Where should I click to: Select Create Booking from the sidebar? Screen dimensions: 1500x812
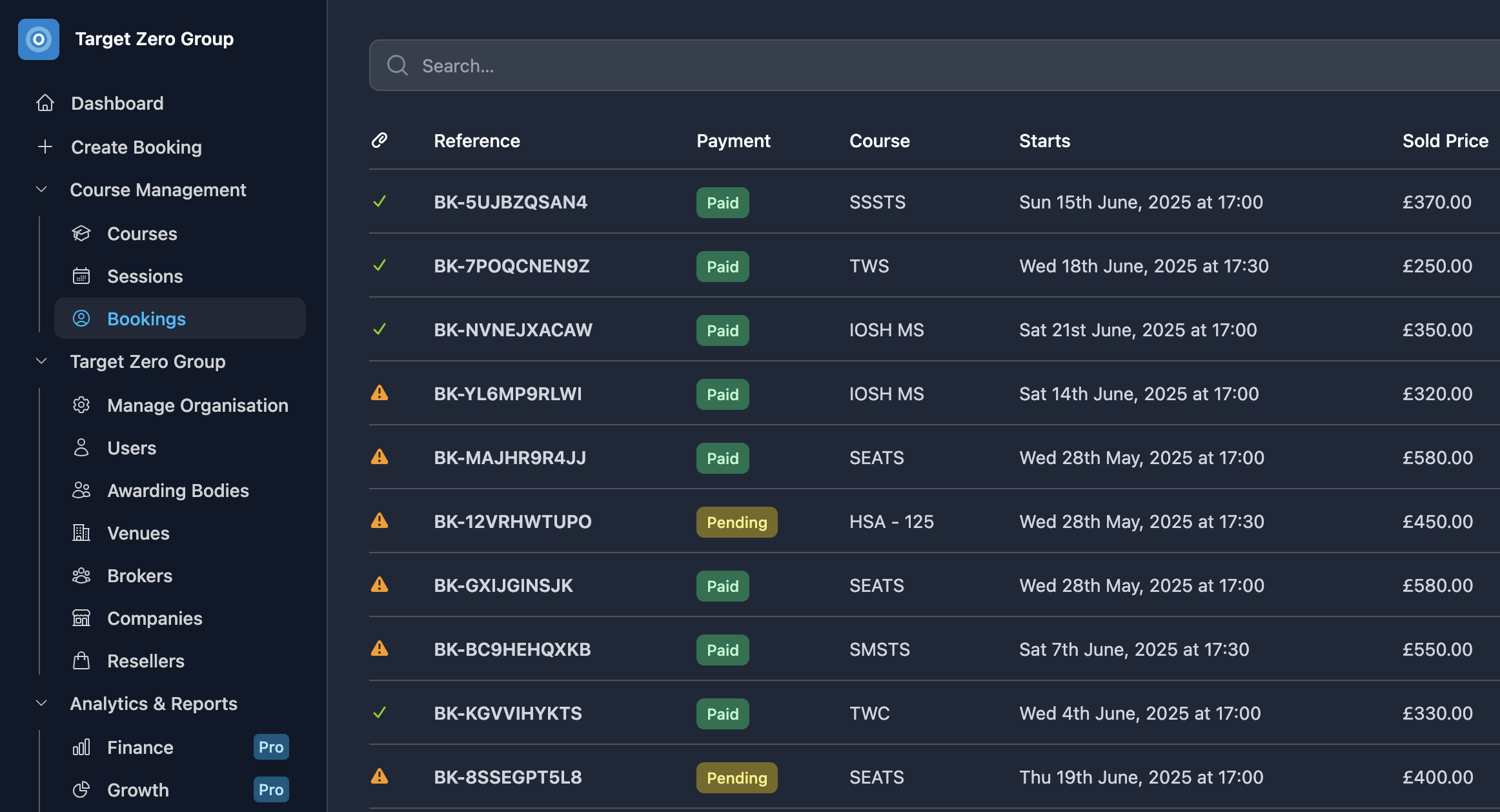[x=136, y=147]
